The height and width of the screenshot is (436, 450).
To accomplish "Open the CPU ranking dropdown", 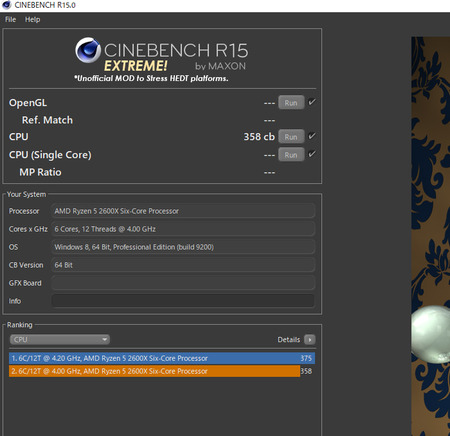I will tap(60, 339).
